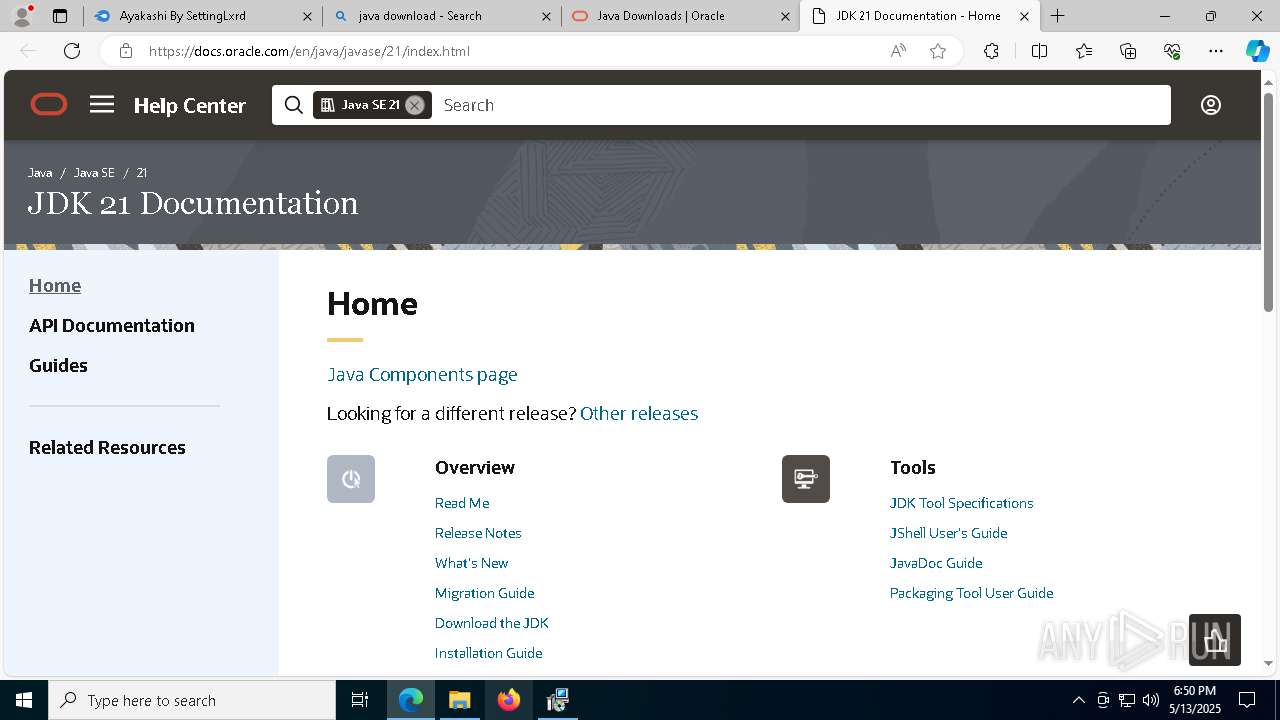Screen dimensions: 1280x720
Task: Open Collections in Edge toolbar
Action: coord(1128,51)
